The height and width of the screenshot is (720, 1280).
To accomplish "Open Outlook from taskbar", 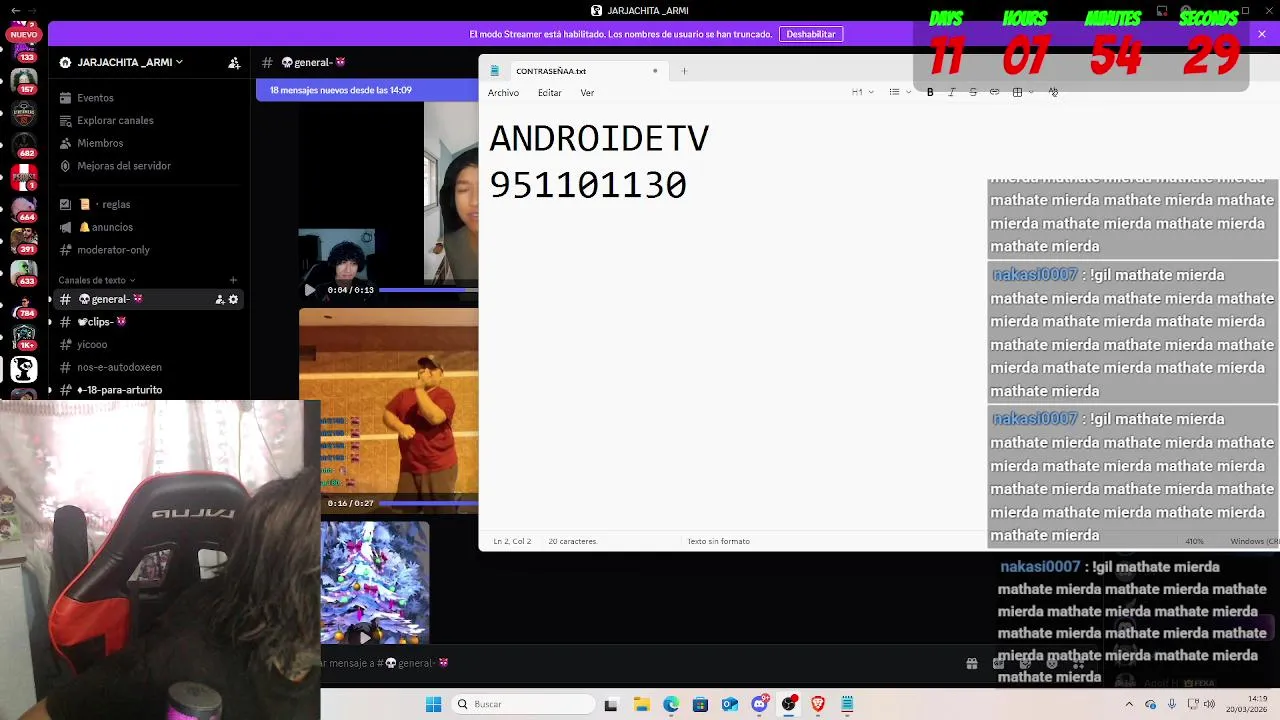I will [730, 704].
